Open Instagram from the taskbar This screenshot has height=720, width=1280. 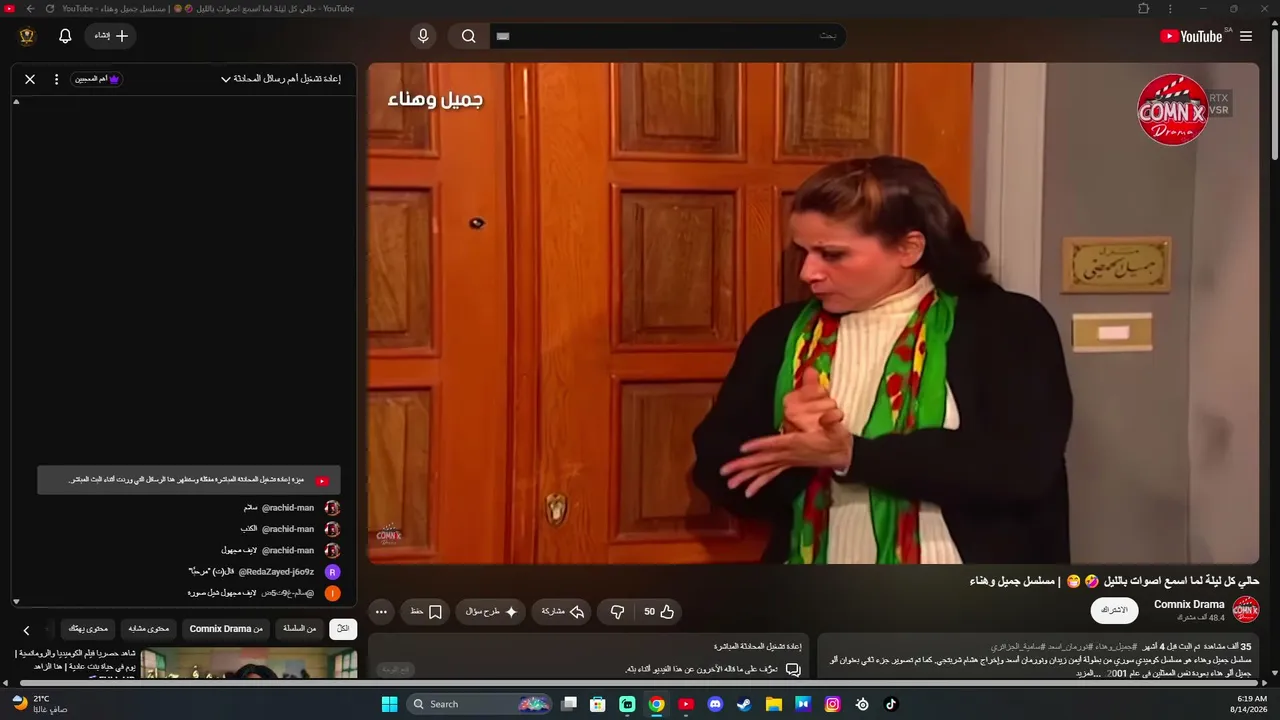tap(832, 704)
